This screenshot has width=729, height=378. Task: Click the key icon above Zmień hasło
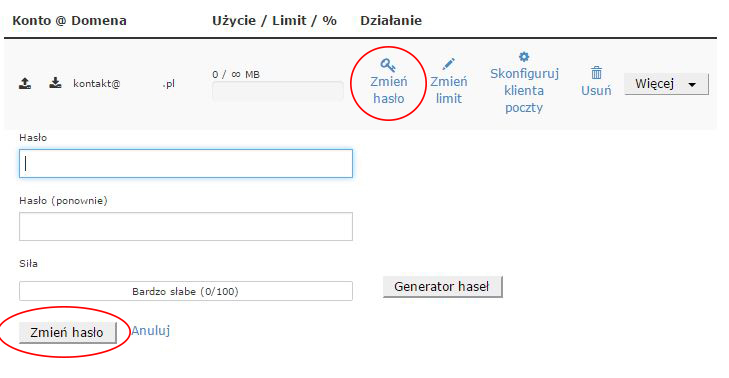388,65
